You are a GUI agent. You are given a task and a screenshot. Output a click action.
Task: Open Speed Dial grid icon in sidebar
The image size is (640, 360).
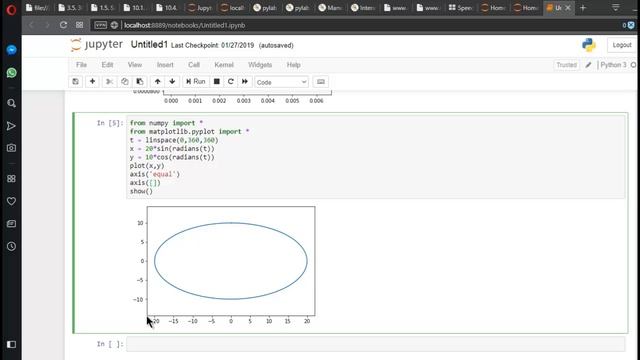coord(11,179)
